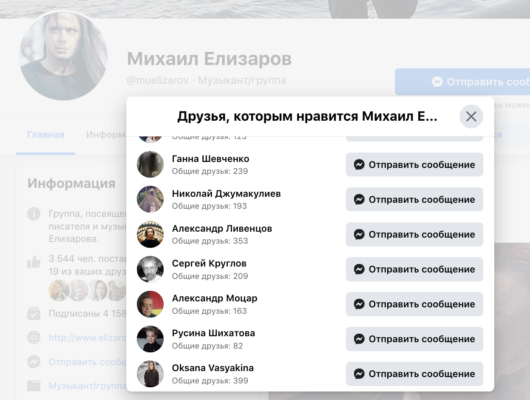This screenshot has height=400, width=530.
Task: Open Александр Моцар's profile name
Action: tap(214, 298)
